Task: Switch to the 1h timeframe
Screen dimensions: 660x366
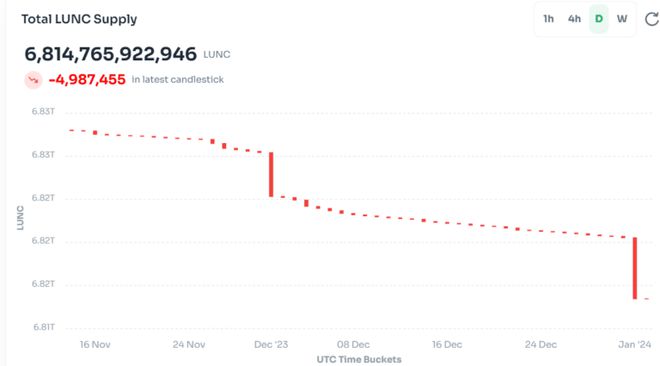Action: point(548,19)
